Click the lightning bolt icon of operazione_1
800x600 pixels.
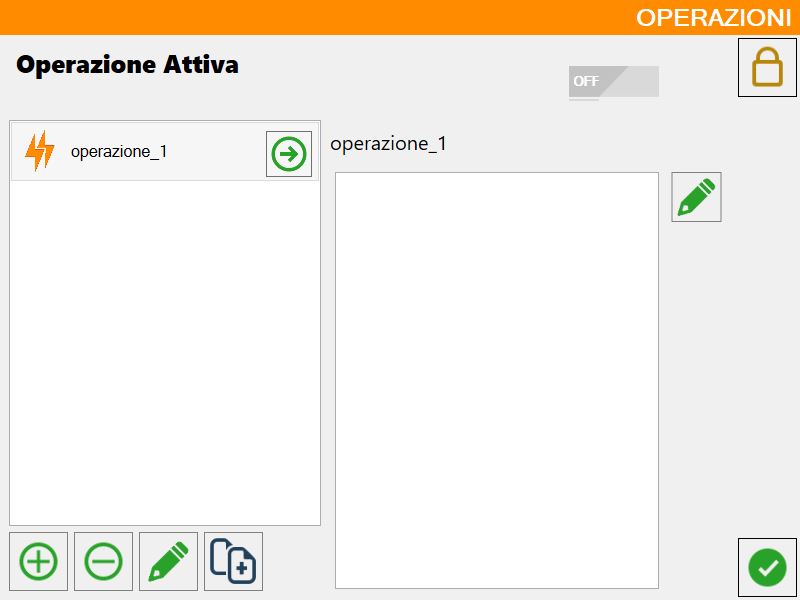(x=39, y=151)
